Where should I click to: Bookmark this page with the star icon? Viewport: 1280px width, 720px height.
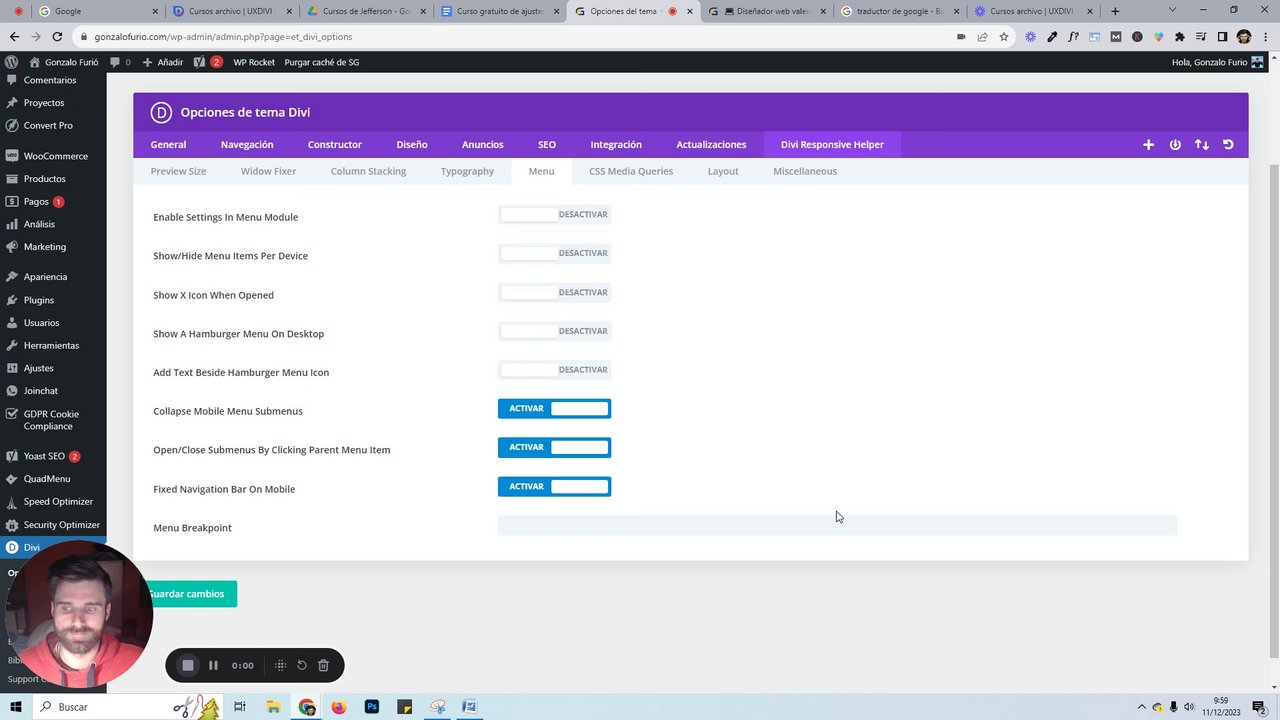pos(1004,37)
